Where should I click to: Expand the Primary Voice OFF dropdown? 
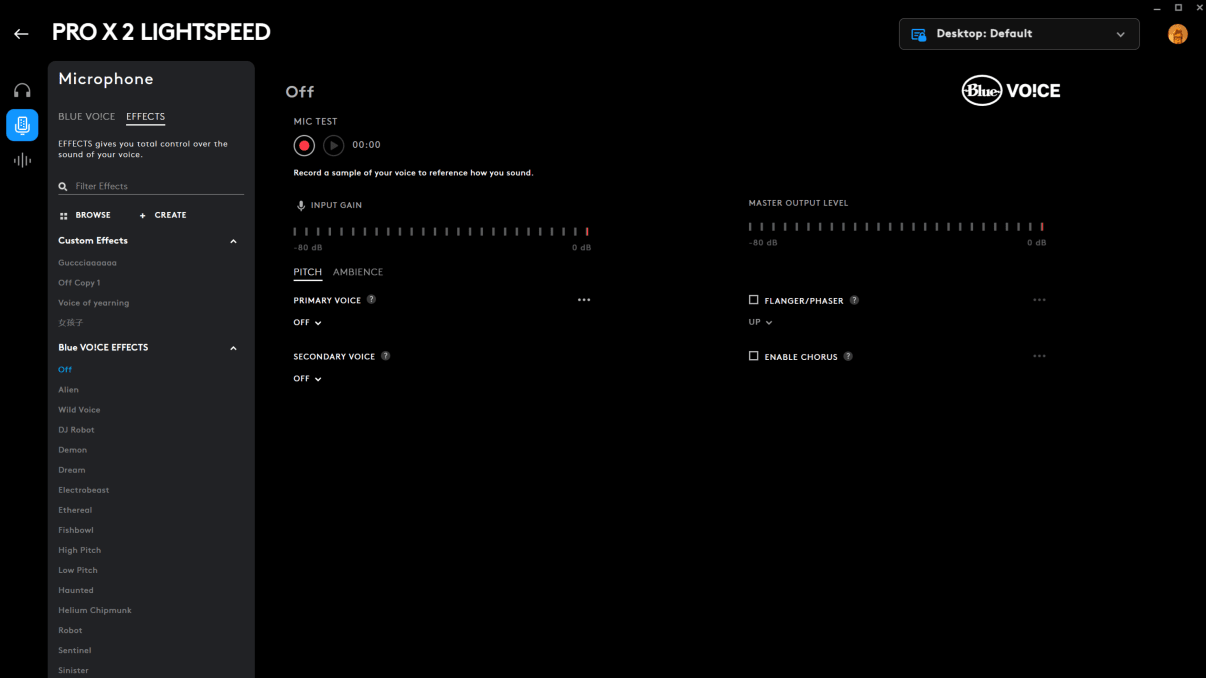pos(307,323)
